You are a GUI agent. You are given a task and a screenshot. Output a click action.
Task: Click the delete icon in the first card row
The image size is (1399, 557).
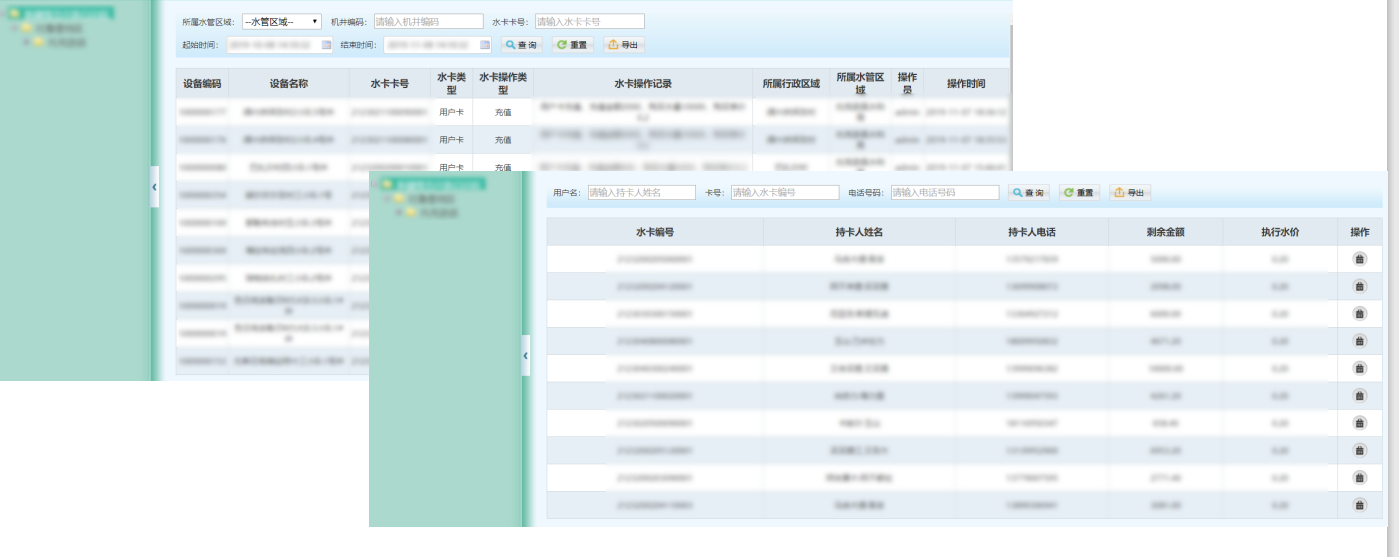point(1360,259)
